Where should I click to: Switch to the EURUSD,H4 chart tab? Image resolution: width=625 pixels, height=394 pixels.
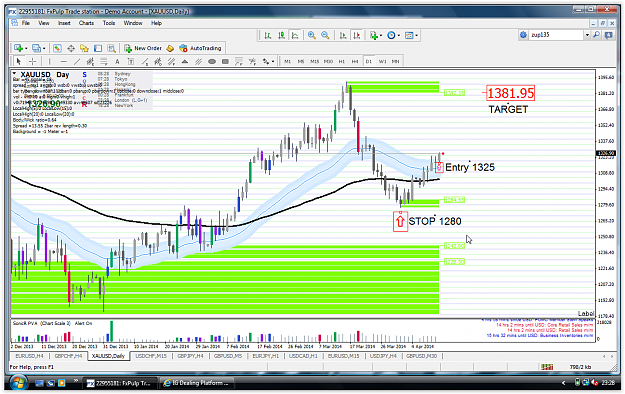click(x=29, y=356)
